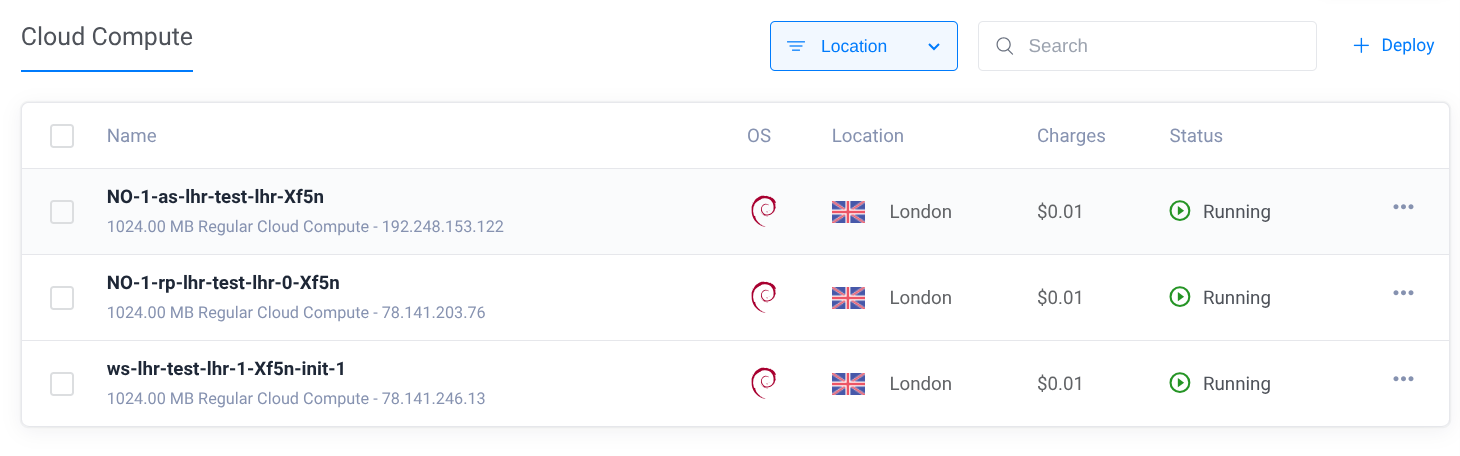Click Debian OS icon for NO-1-as-lhr-test-lhr-Xf5n

763,211
